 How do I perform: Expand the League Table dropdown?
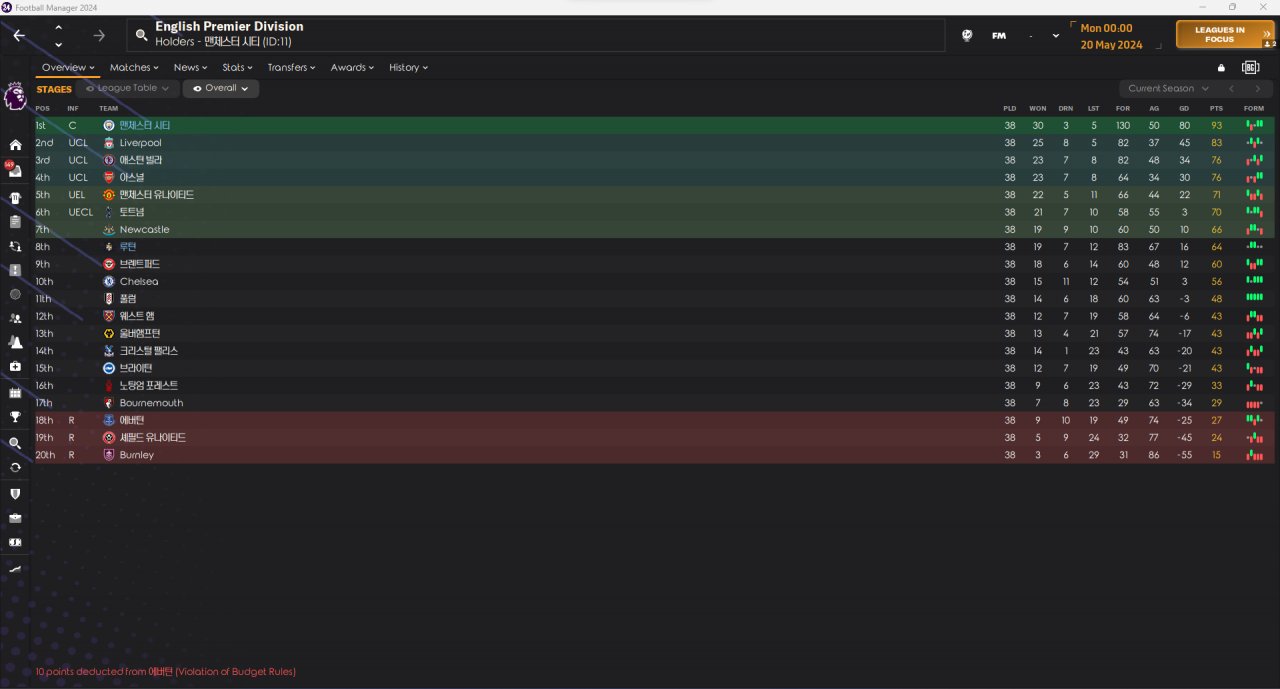tap(128, 88)
